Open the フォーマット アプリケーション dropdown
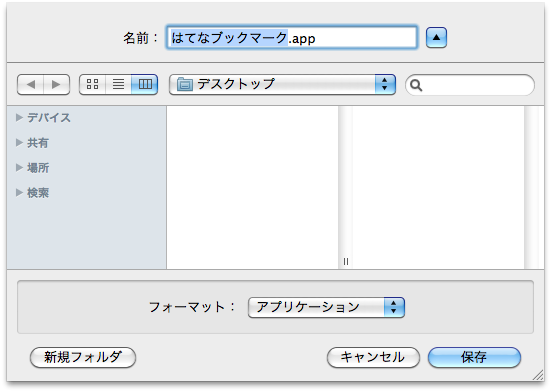551x392 pixels. click(326, 307)
